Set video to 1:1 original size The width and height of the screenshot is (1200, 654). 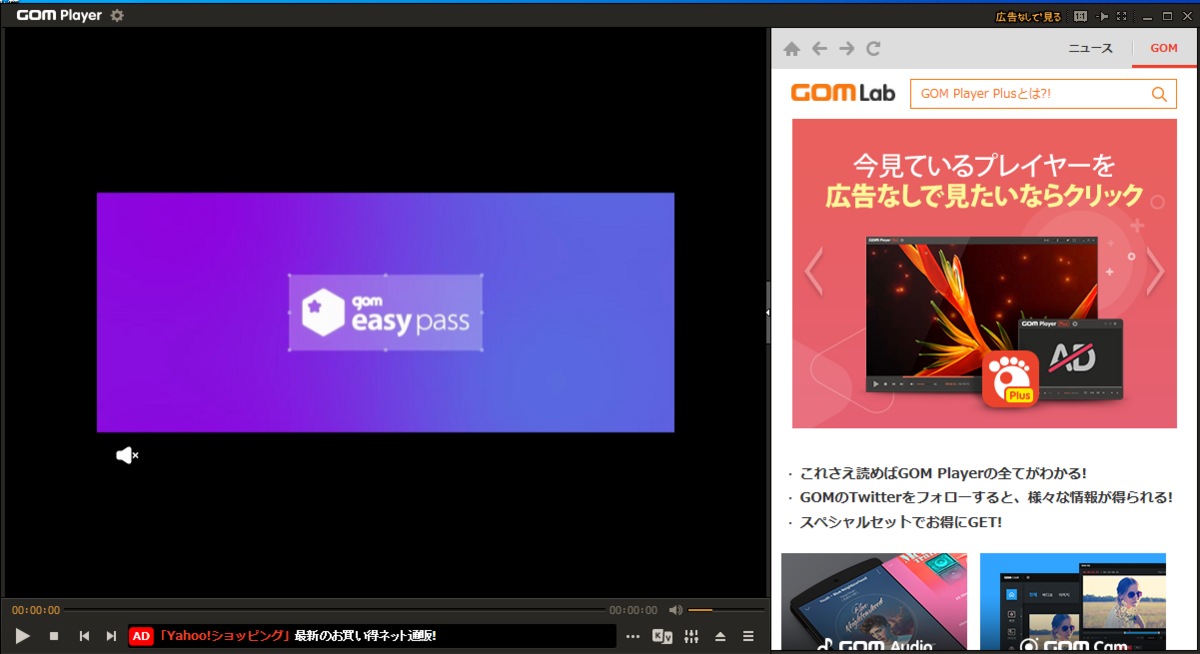[x=1080, y=16]
